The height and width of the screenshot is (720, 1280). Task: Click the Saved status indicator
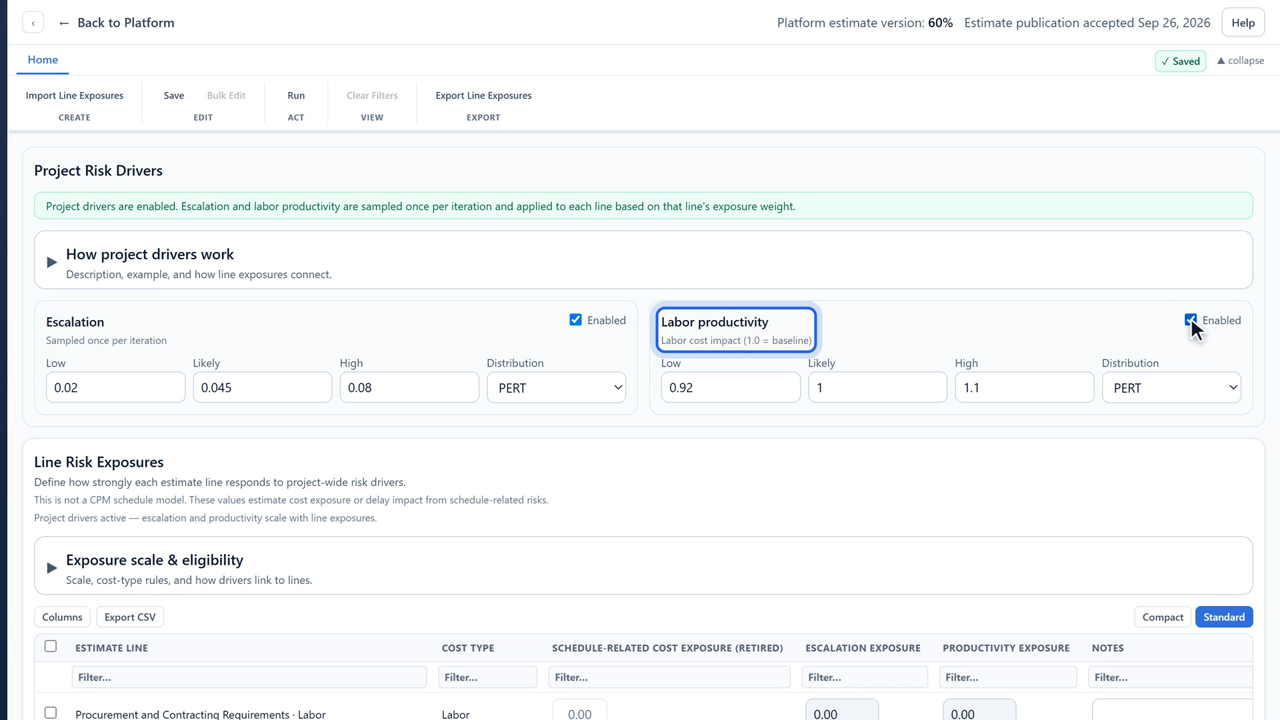coord(1181,61)
